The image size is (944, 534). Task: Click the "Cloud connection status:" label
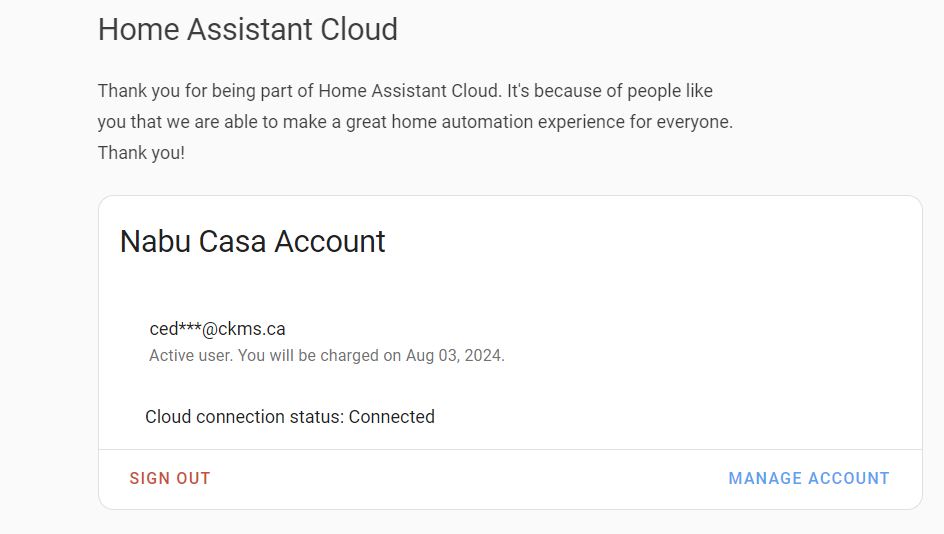pos(244,417)
